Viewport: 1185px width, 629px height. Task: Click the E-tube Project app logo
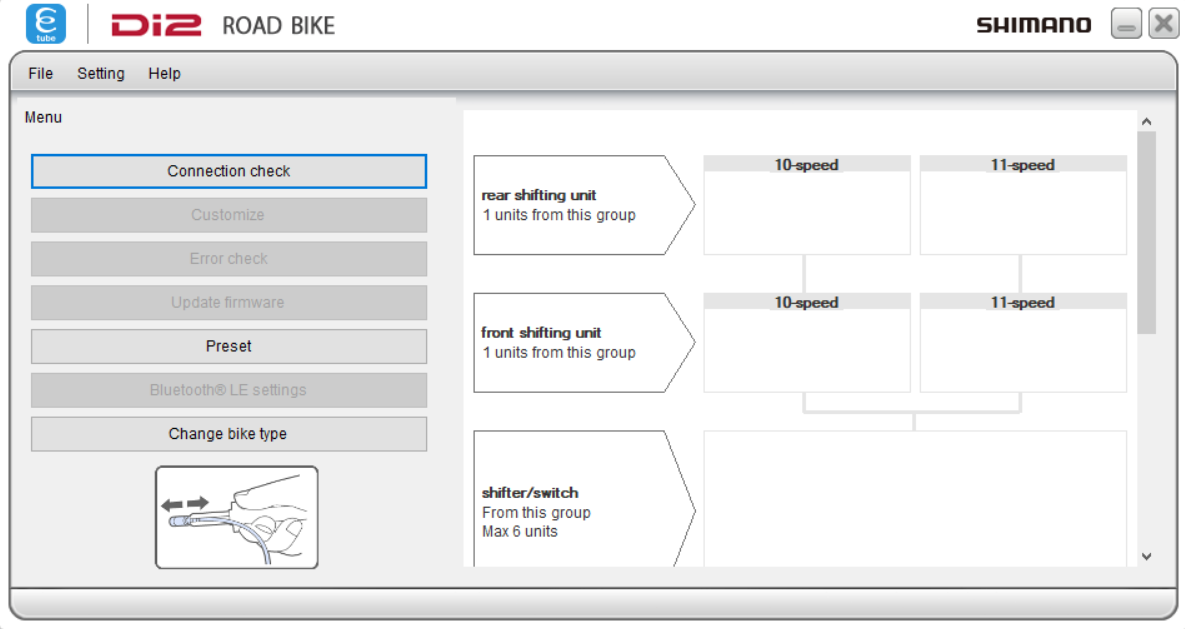point(44,23)
